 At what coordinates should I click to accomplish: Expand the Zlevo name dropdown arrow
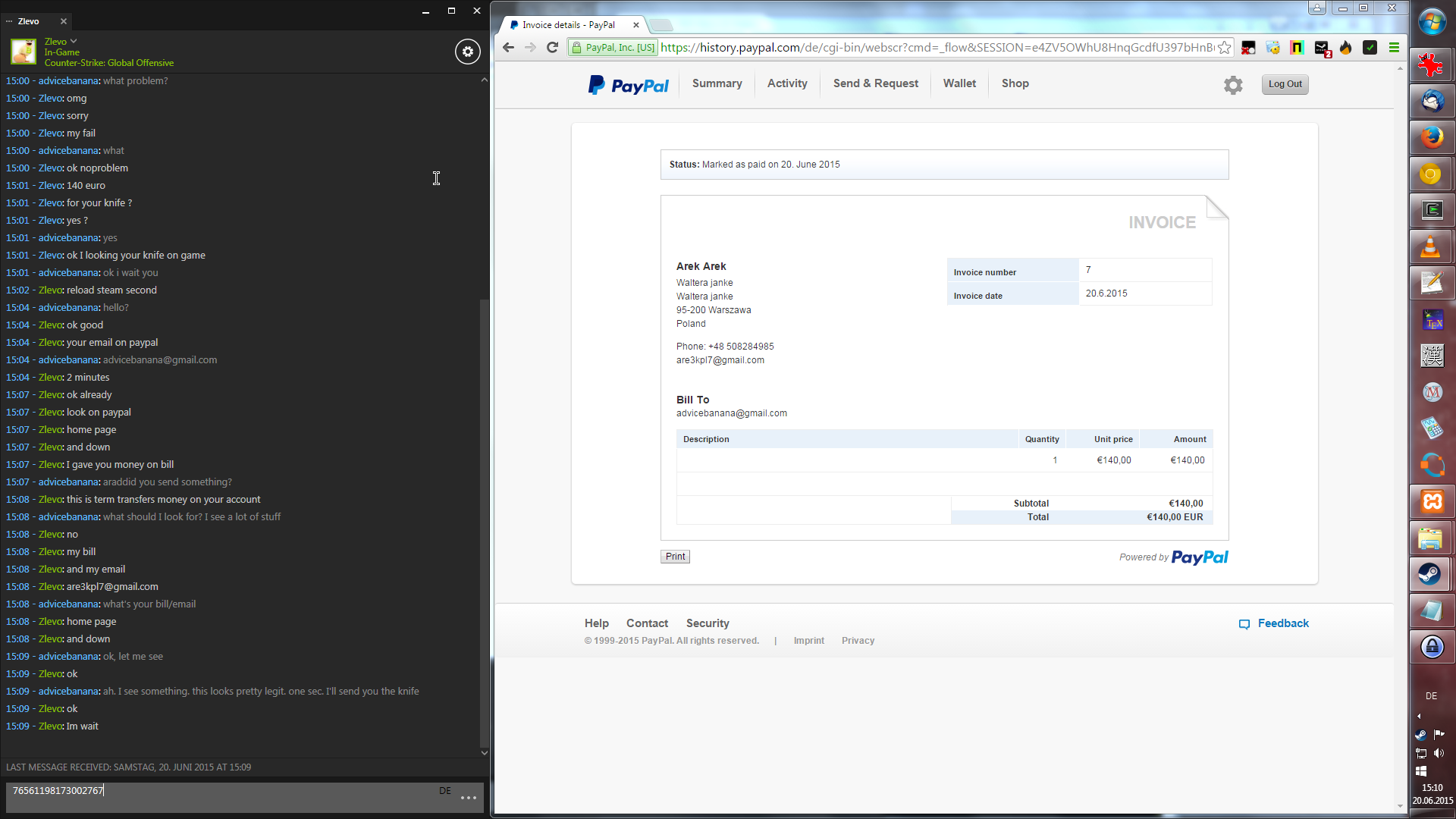(74, 41)
